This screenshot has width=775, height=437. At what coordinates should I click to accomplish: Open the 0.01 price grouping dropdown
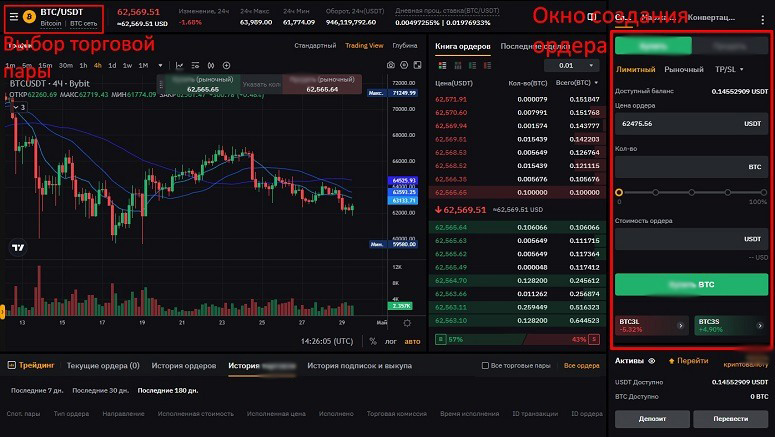[x=571, y=65]
